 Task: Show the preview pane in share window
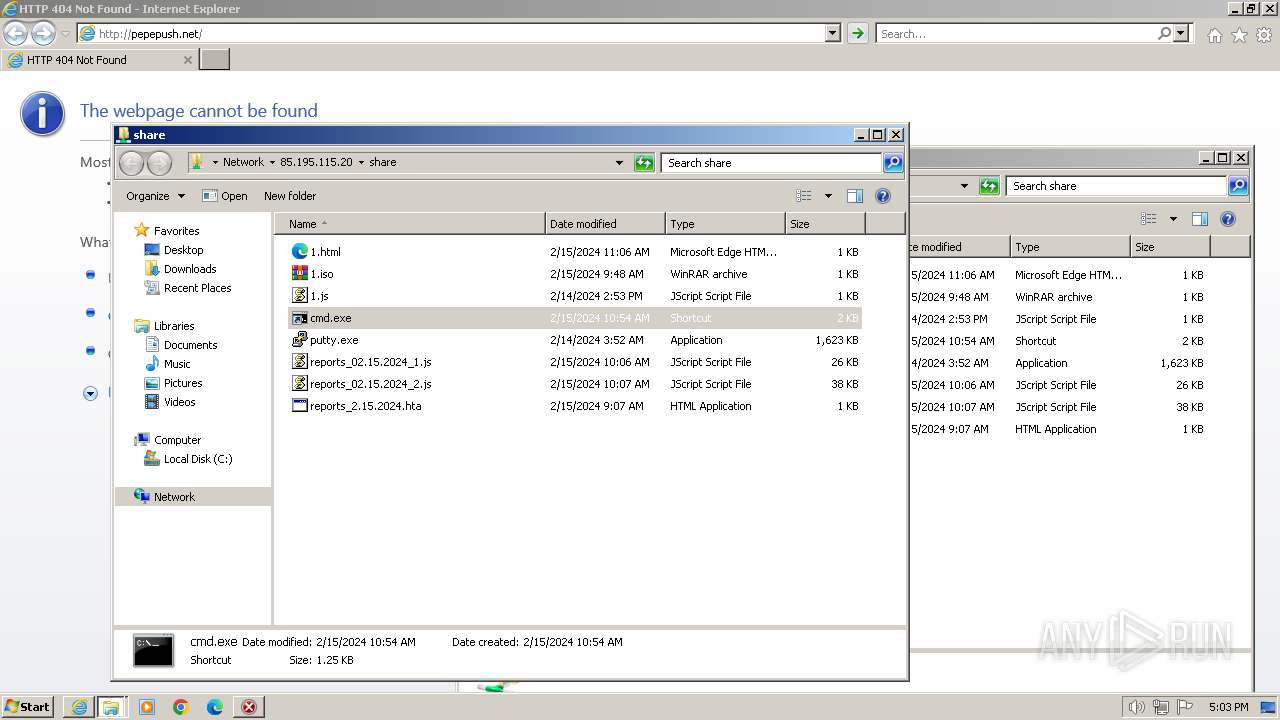click(854, 196)
